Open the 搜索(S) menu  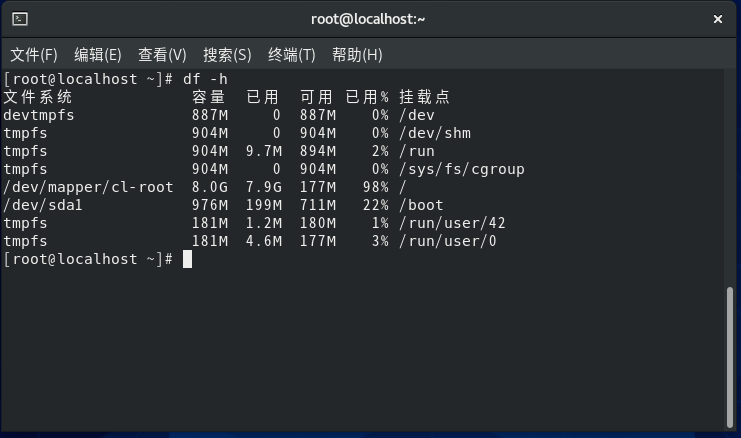[227, 55]
